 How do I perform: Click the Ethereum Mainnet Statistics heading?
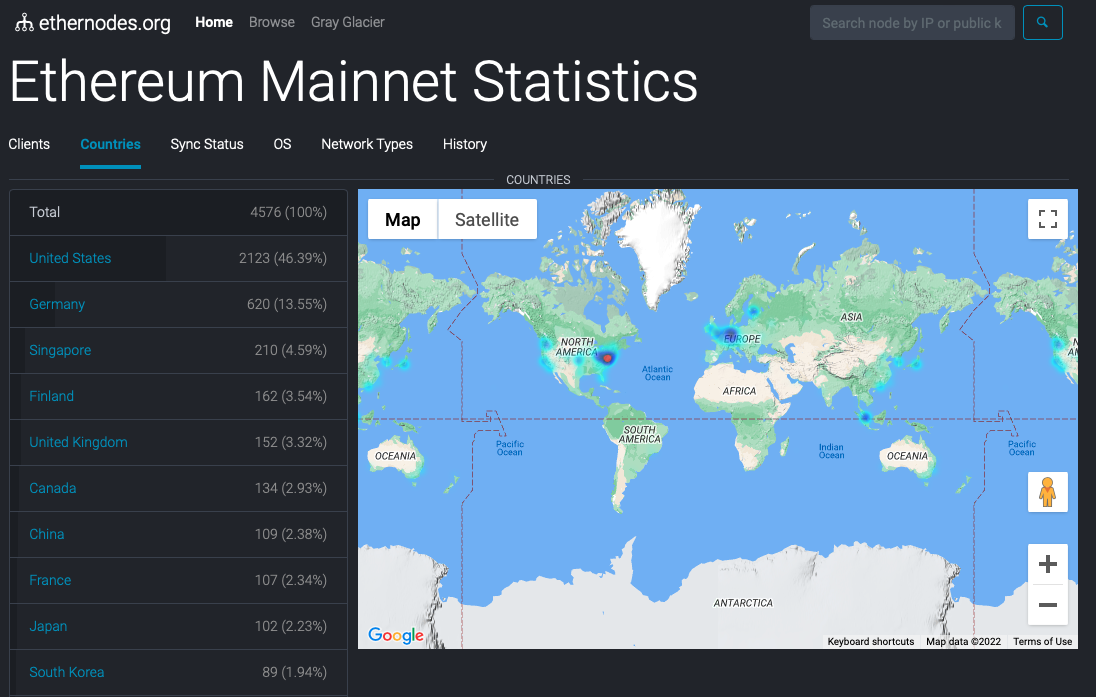click(354, 82)
